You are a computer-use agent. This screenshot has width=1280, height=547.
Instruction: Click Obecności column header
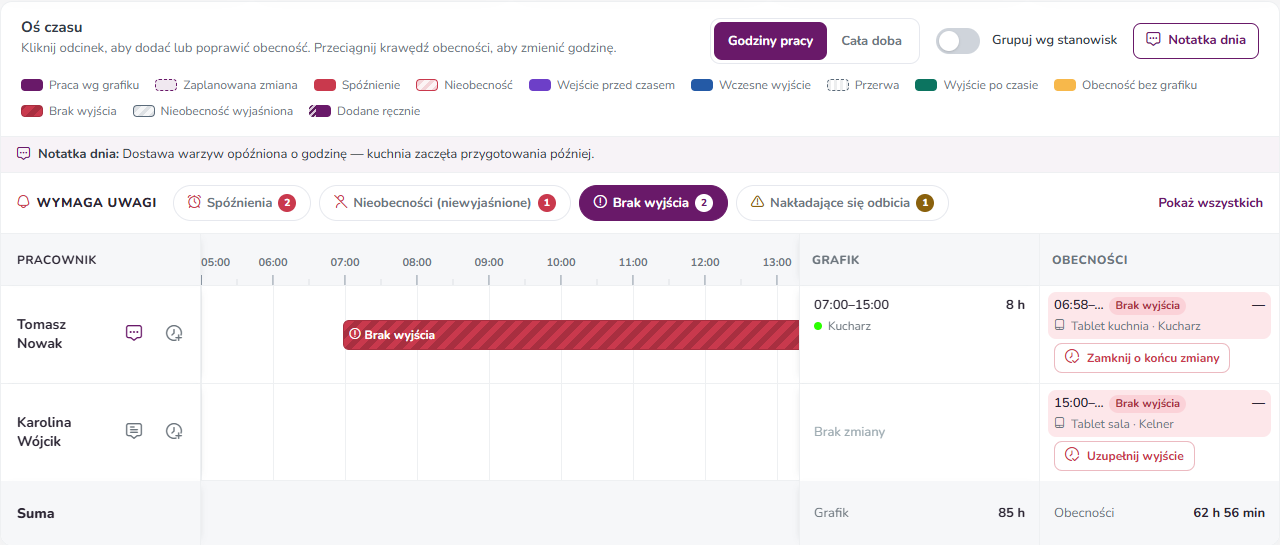[x=1090, y=260]
